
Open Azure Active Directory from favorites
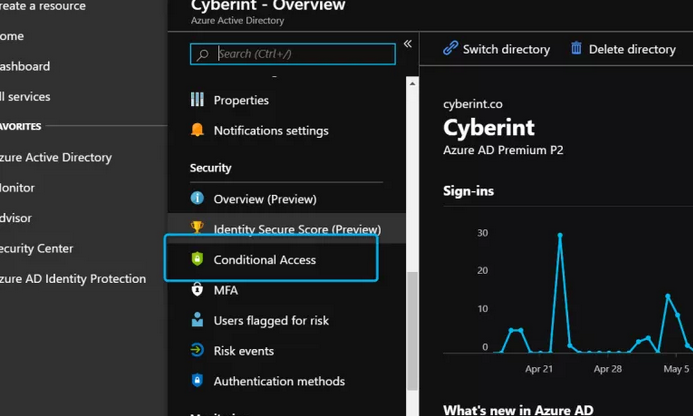55,157
